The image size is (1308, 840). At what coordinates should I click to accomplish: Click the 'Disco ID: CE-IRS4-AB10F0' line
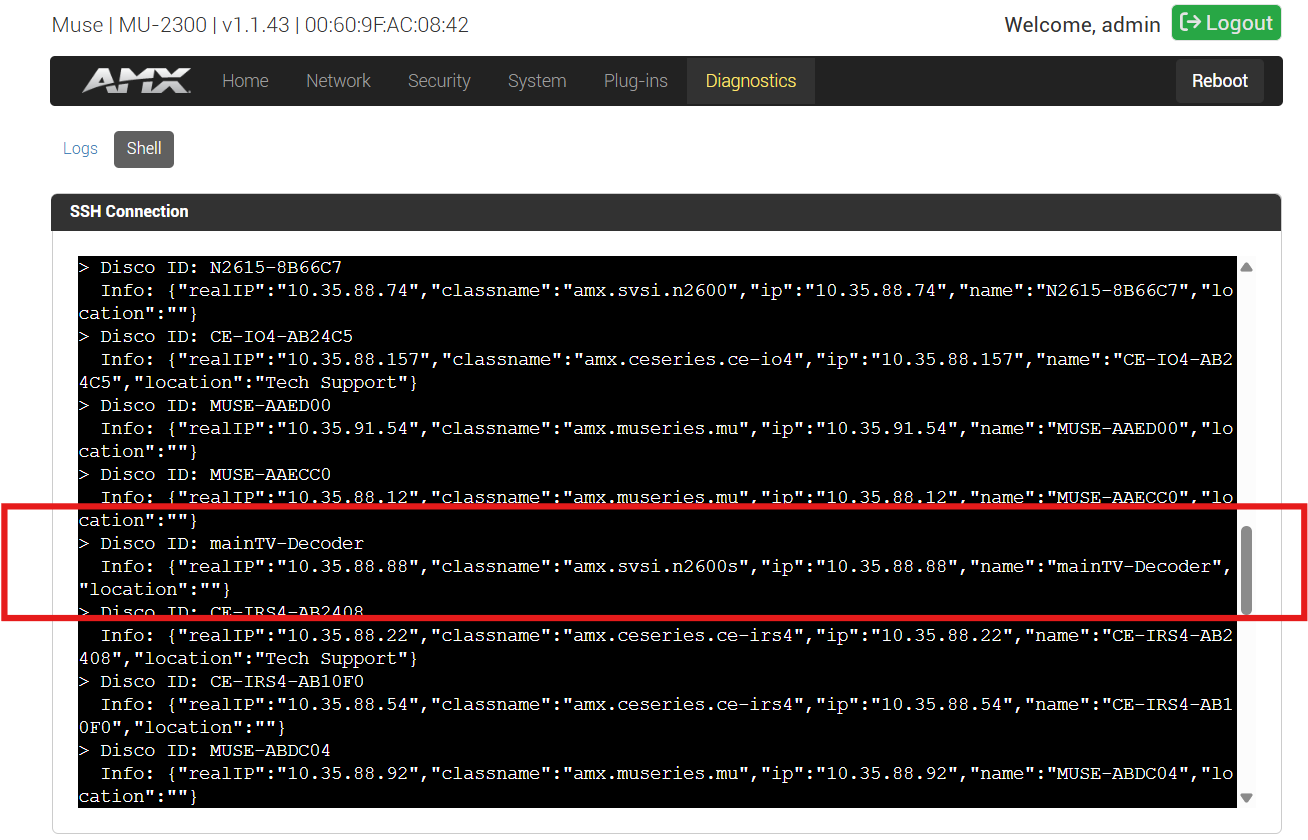coord(222,681)
